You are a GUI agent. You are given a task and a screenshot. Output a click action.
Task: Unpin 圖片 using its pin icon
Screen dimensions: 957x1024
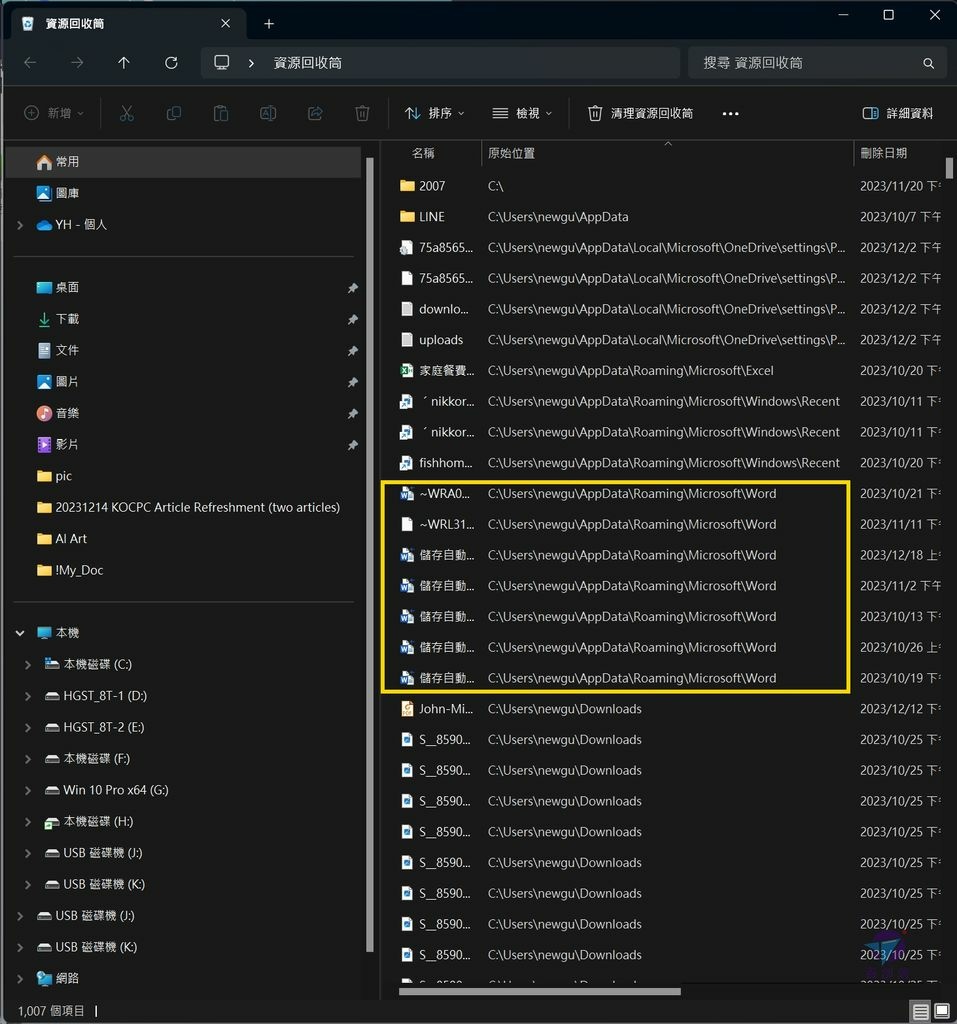tap(353, 382)
